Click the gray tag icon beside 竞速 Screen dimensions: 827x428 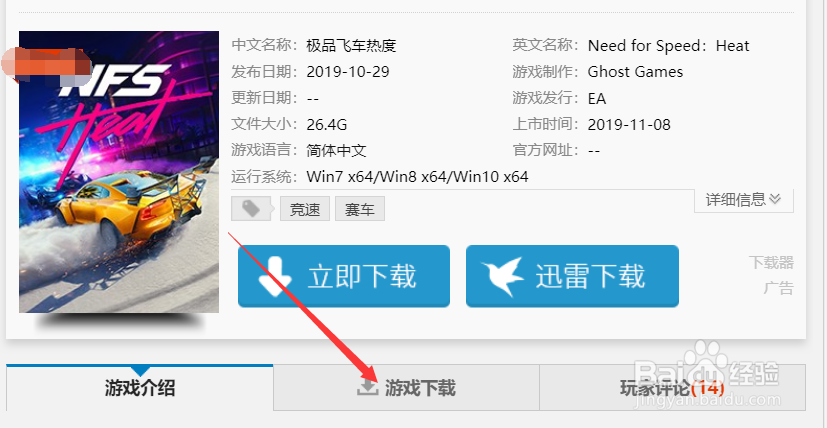[x=251, y=209]
